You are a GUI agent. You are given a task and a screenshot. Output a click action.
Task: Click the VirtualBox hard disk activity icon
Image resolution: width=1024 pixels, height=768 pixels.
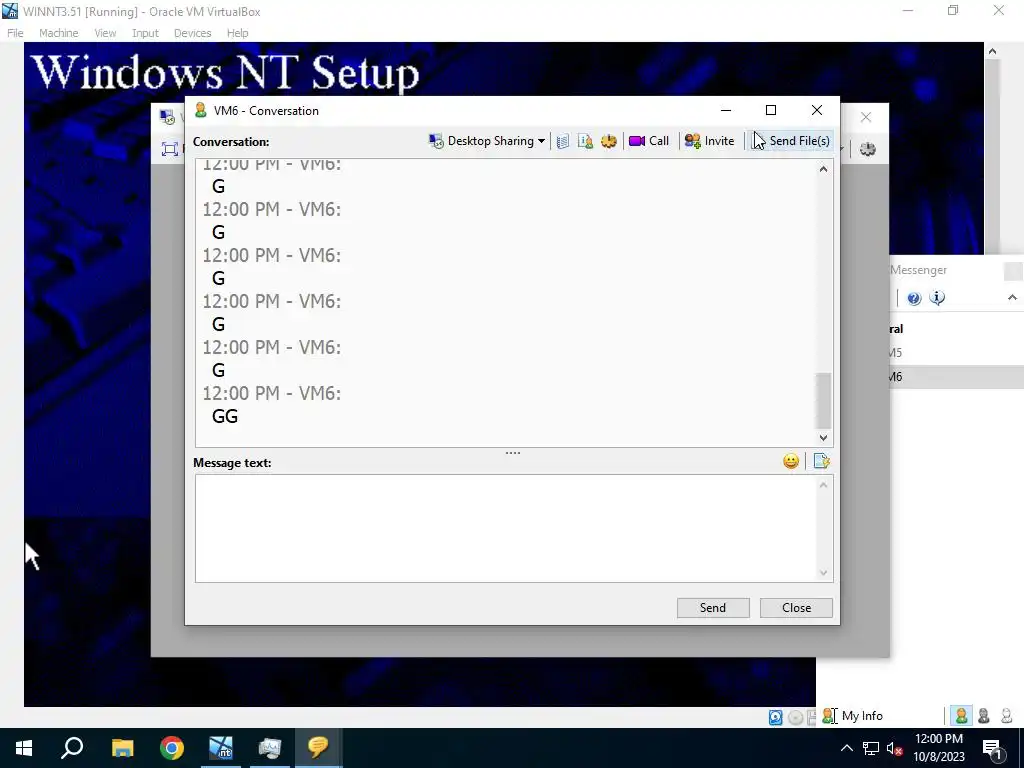(776, 718)
